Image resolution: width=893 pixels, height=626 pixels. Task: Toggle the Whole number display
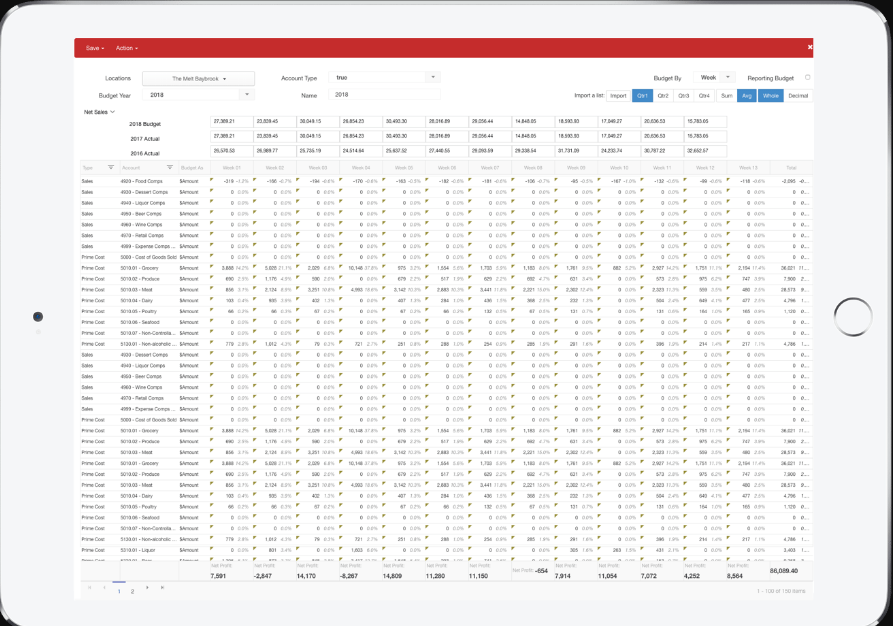click(771, 96)
